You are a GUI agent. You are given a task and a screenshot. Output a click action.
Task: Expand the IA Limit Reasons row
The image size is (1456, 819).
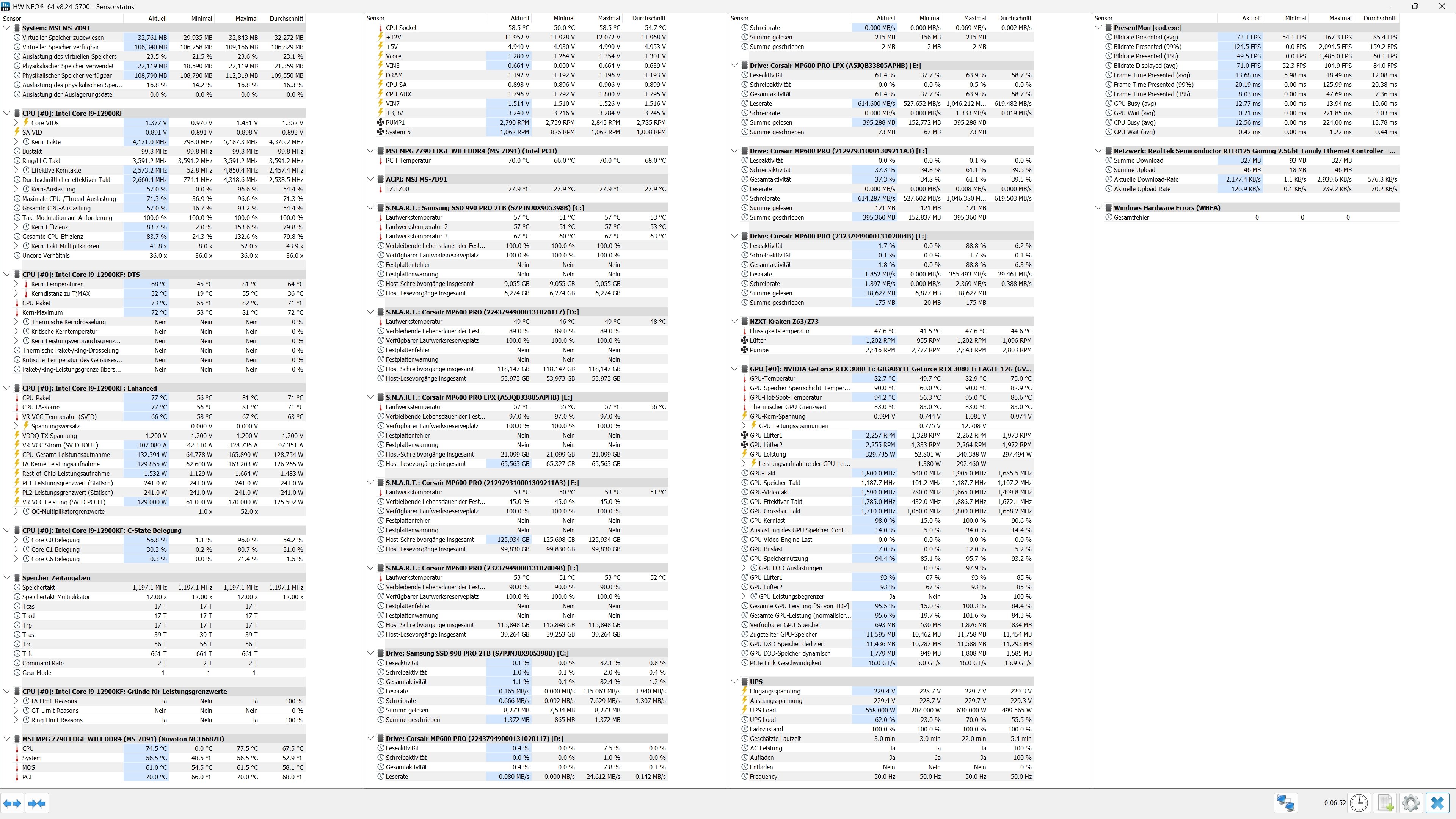click(x=16, y=701)
